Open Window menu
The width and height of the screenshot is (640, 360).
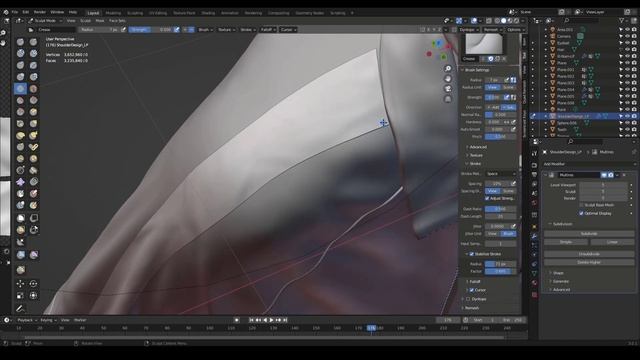click(x=57, y=12)
